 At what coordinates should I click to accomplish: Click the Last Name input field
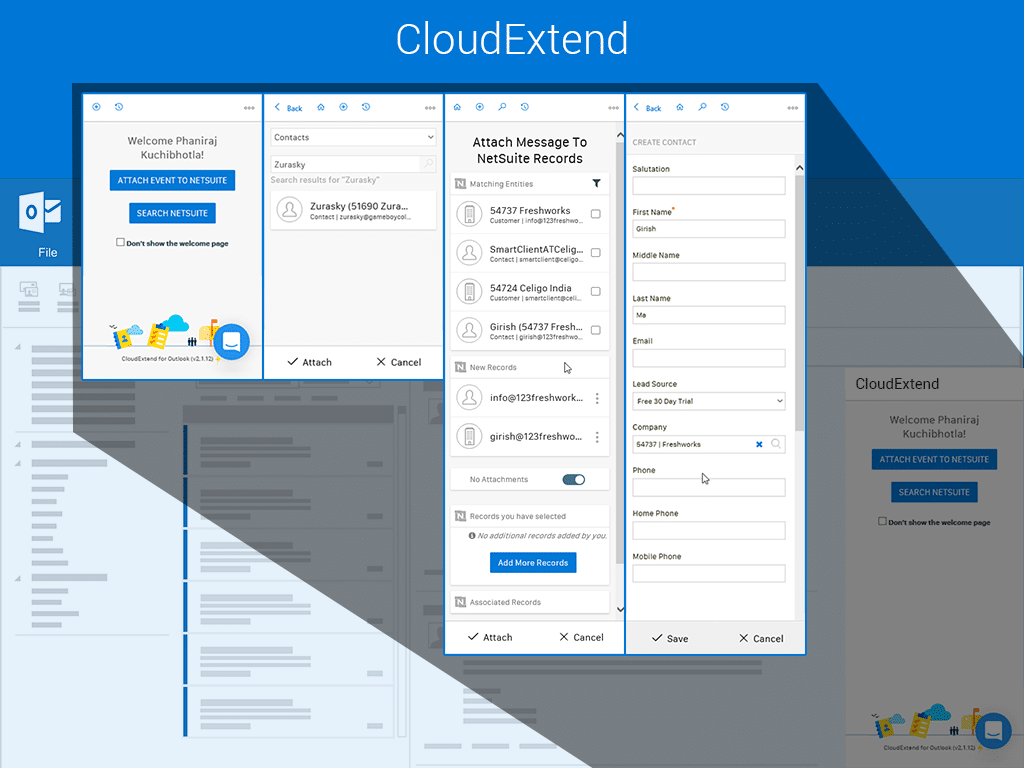709,315
